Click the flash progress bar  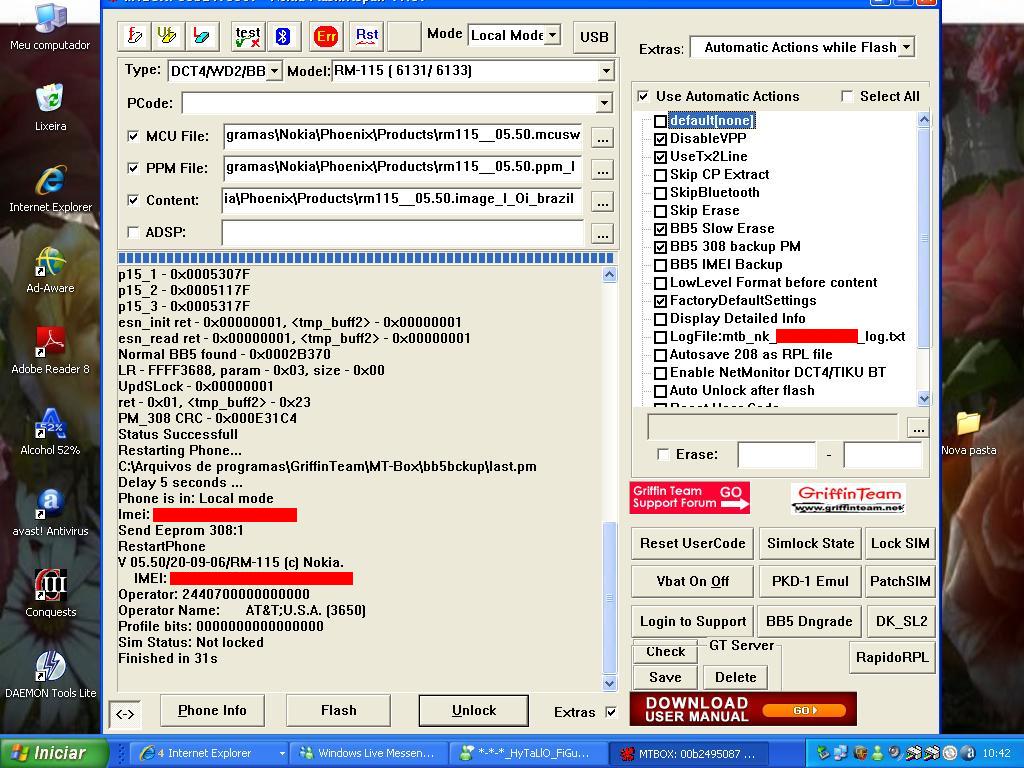click(366, 258)
